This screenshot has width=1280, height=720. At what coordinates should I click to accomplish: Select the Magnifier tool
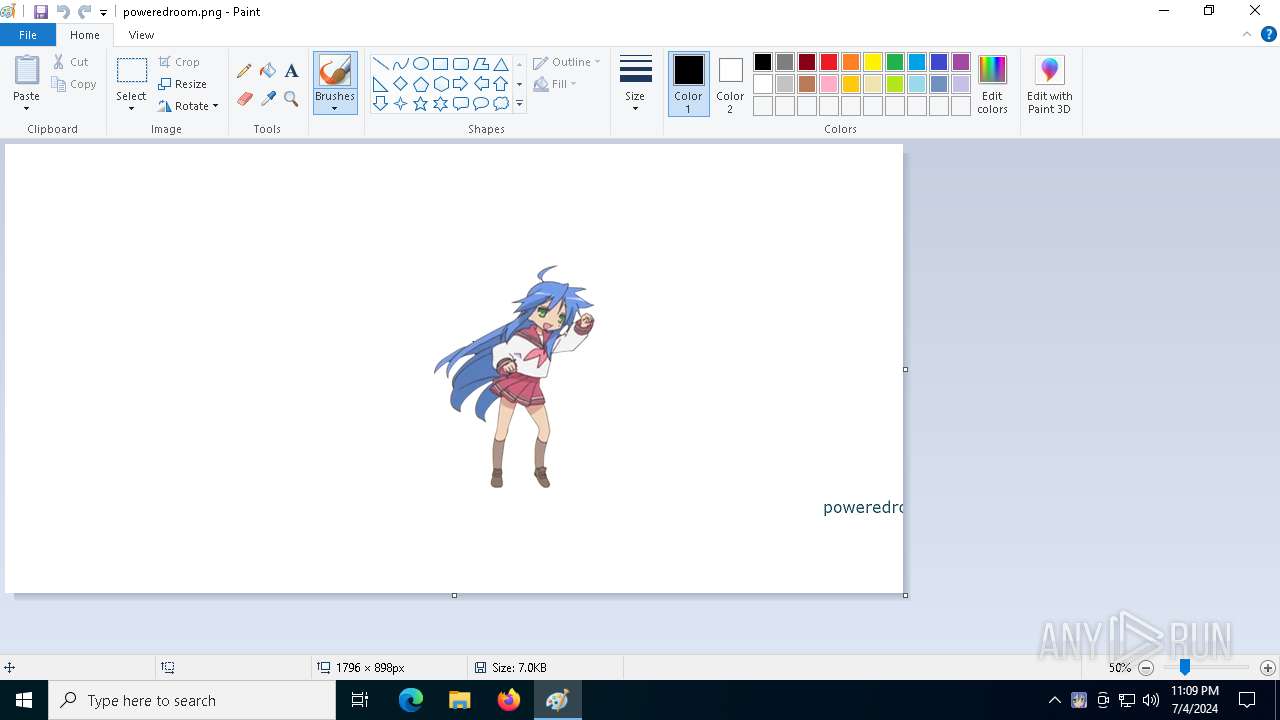291,99
